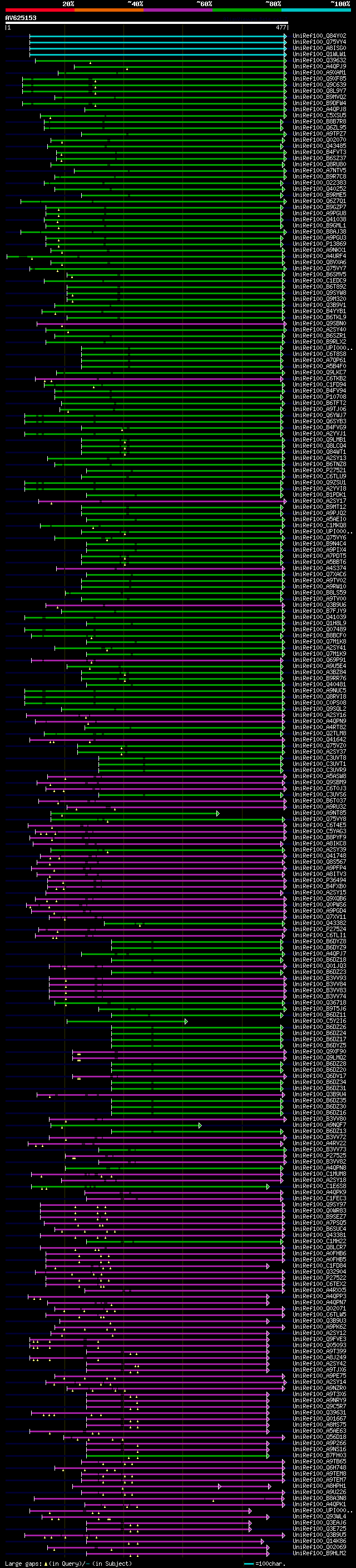Select hit UniRef100_Q9SY97
This screenshot has width=356, height=1568.
[319, 1205]
